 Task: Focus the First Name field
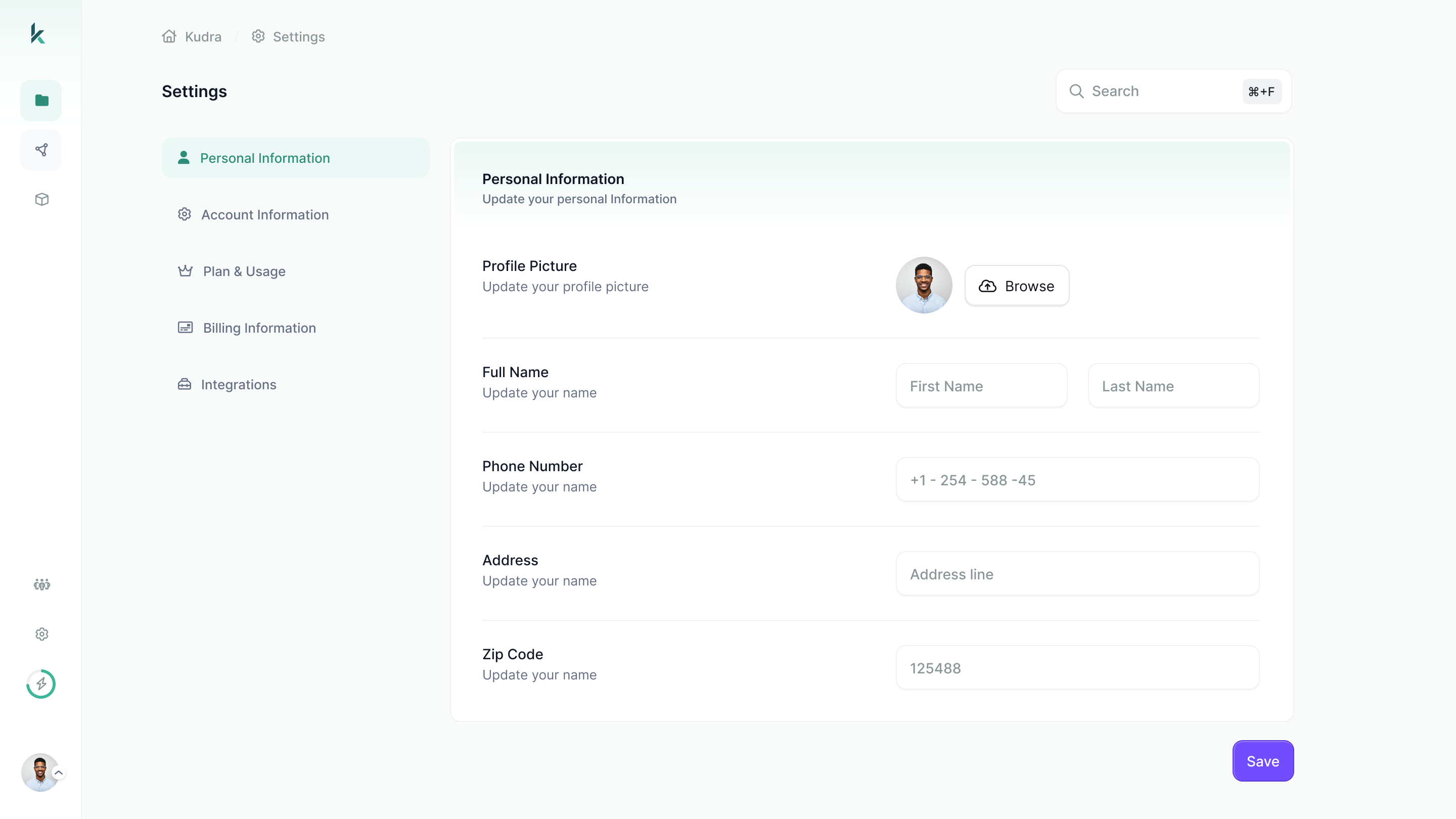(981, 386)
